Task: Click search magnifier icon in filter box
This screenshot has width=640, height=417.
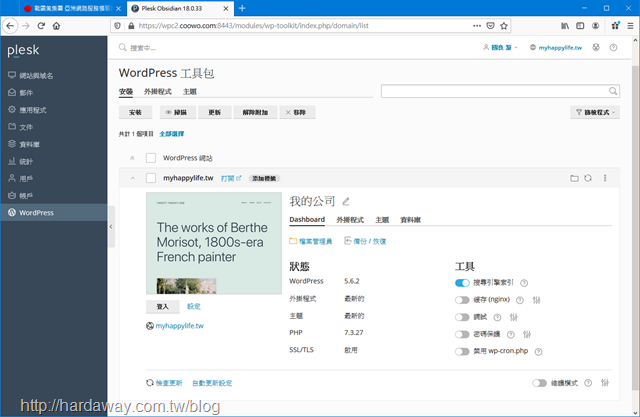Action: [613, 91]
